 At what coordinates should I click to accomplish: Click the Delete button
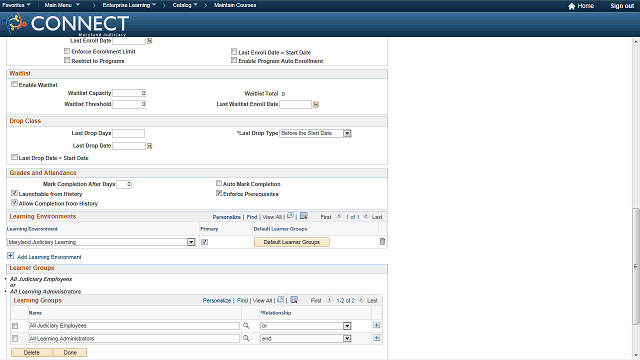[x=31, y=352]
